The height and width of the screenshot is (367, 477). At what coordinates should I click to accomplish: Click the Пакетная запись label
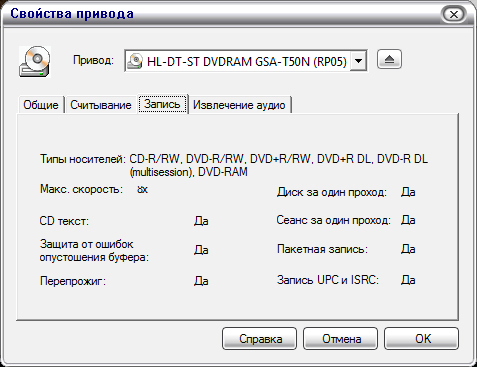click(322, 249)
